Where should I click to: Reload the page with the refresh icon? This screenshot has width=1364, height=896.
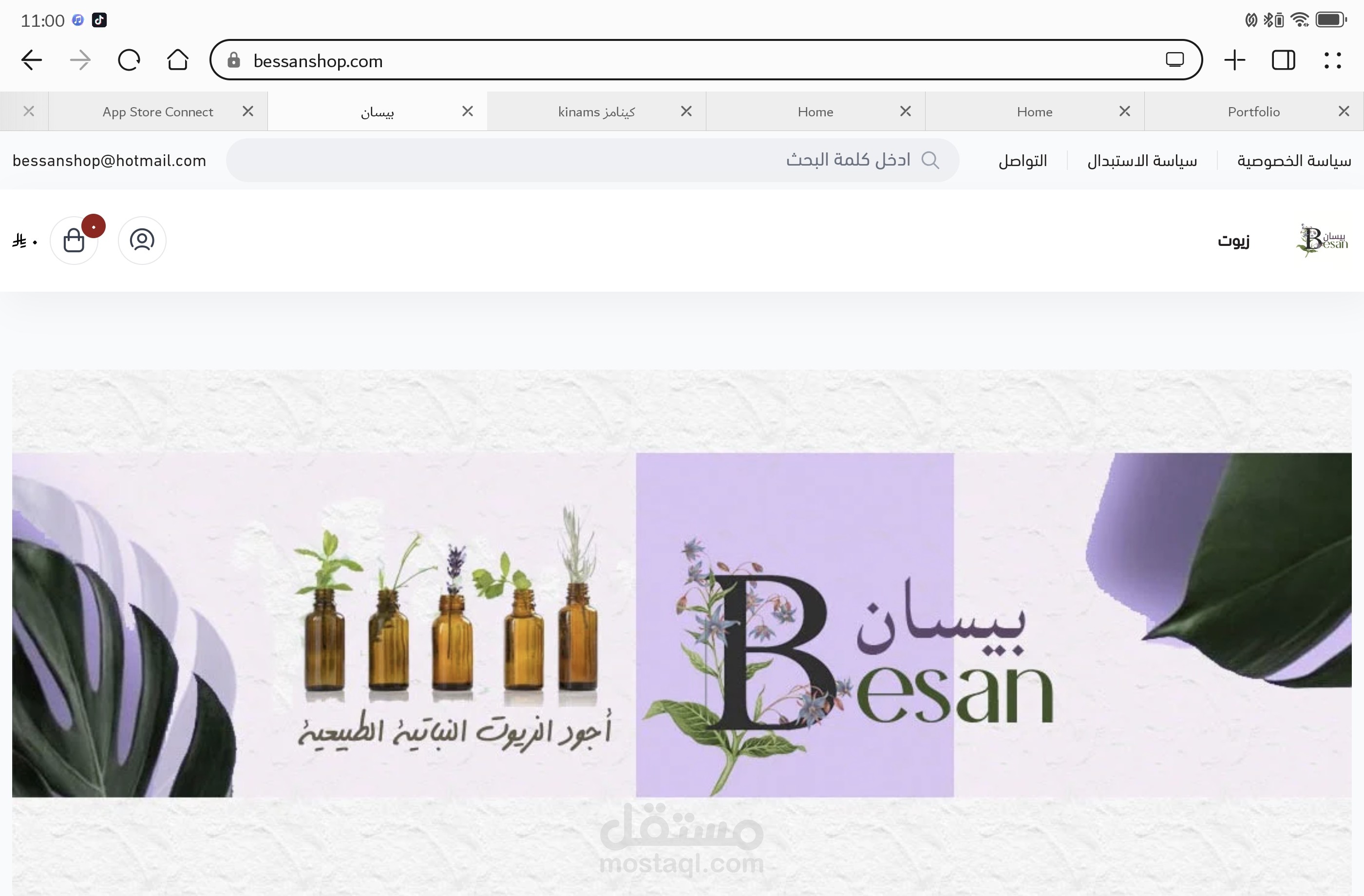click(129, 60)
